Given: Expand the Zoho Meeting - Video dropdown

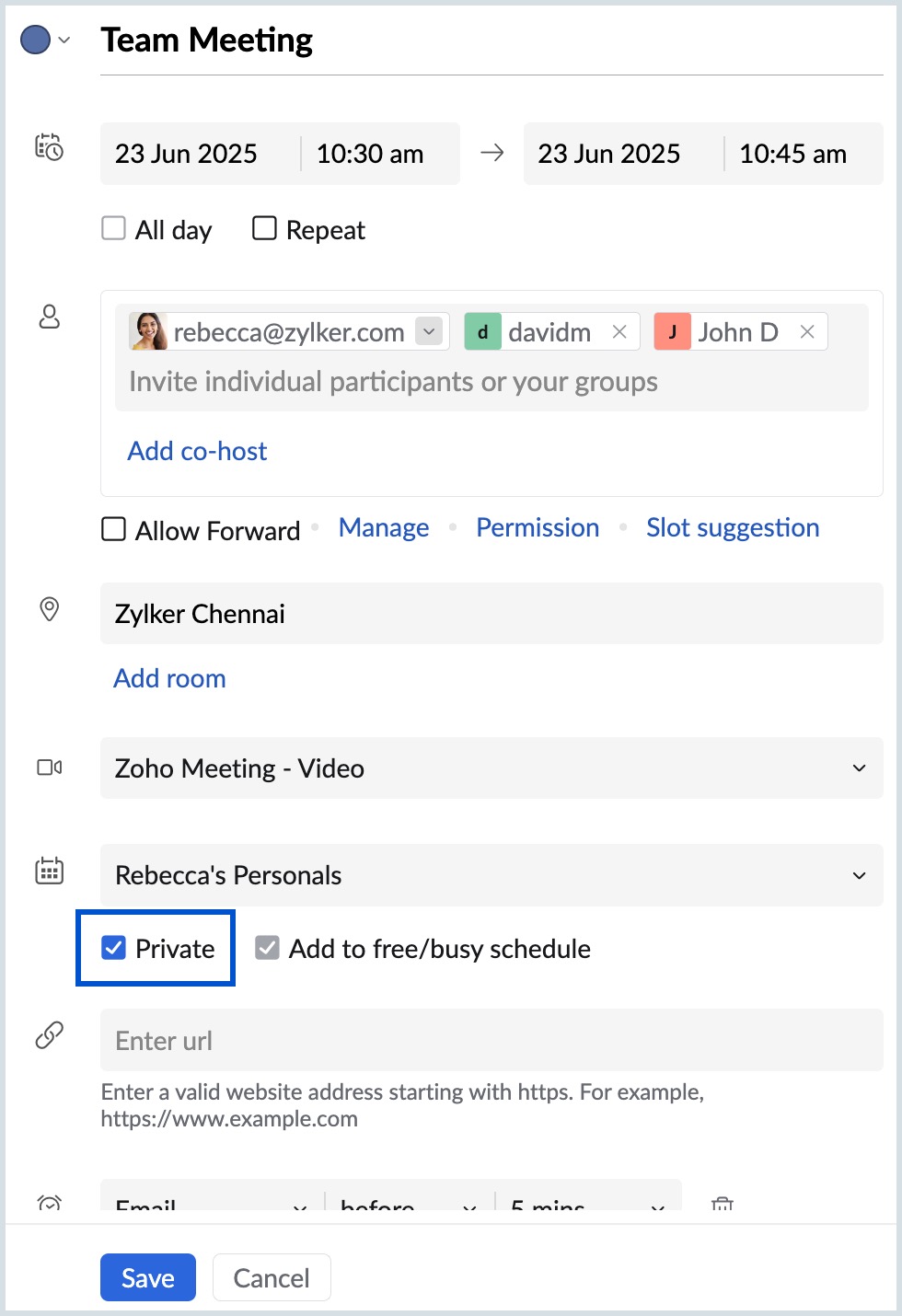Looking at the screenshot, I should [x=859, y=768].
